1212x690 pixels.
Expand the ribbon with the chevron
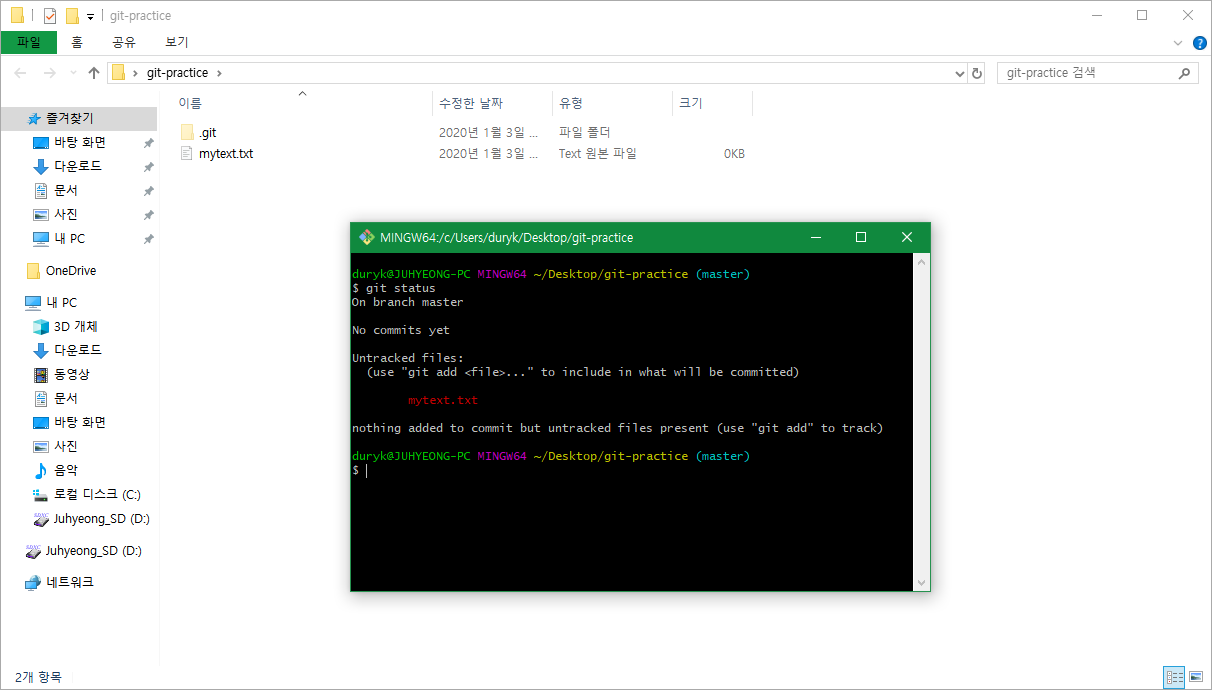click(1178, 43)
